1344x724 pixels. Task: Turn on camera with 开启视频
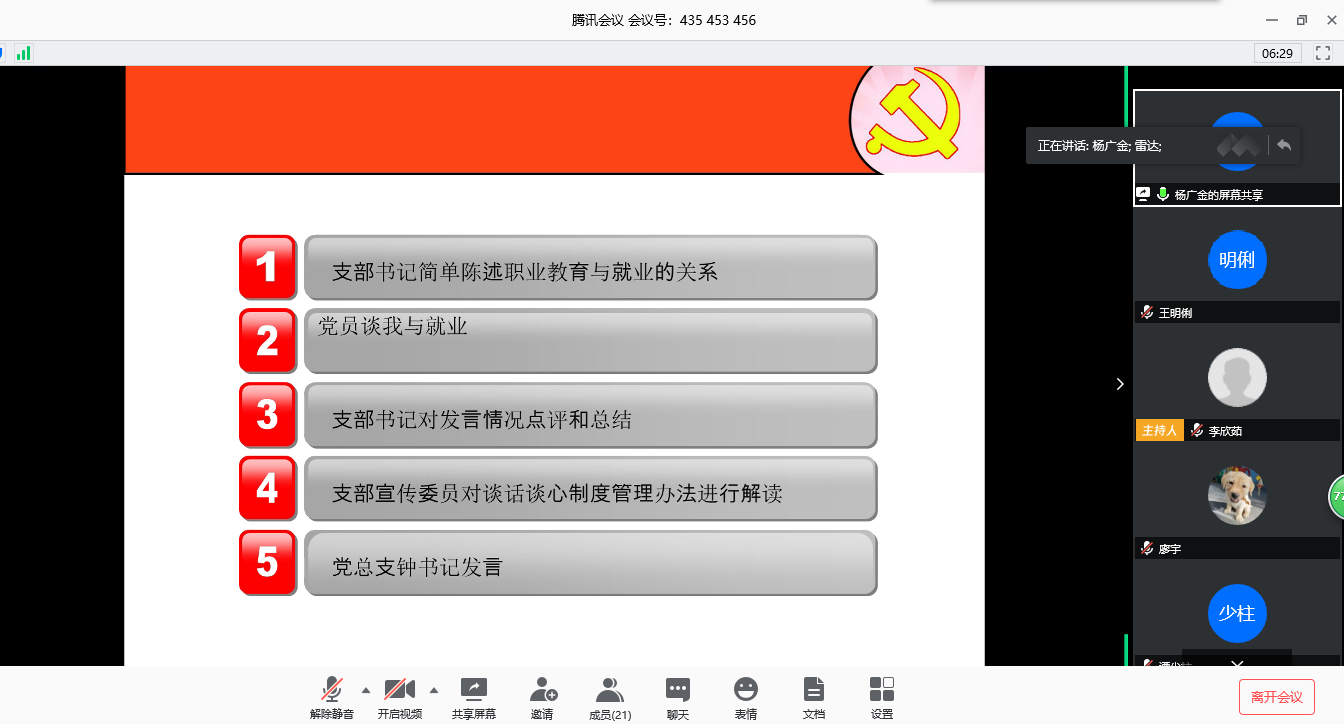(399, 690)
